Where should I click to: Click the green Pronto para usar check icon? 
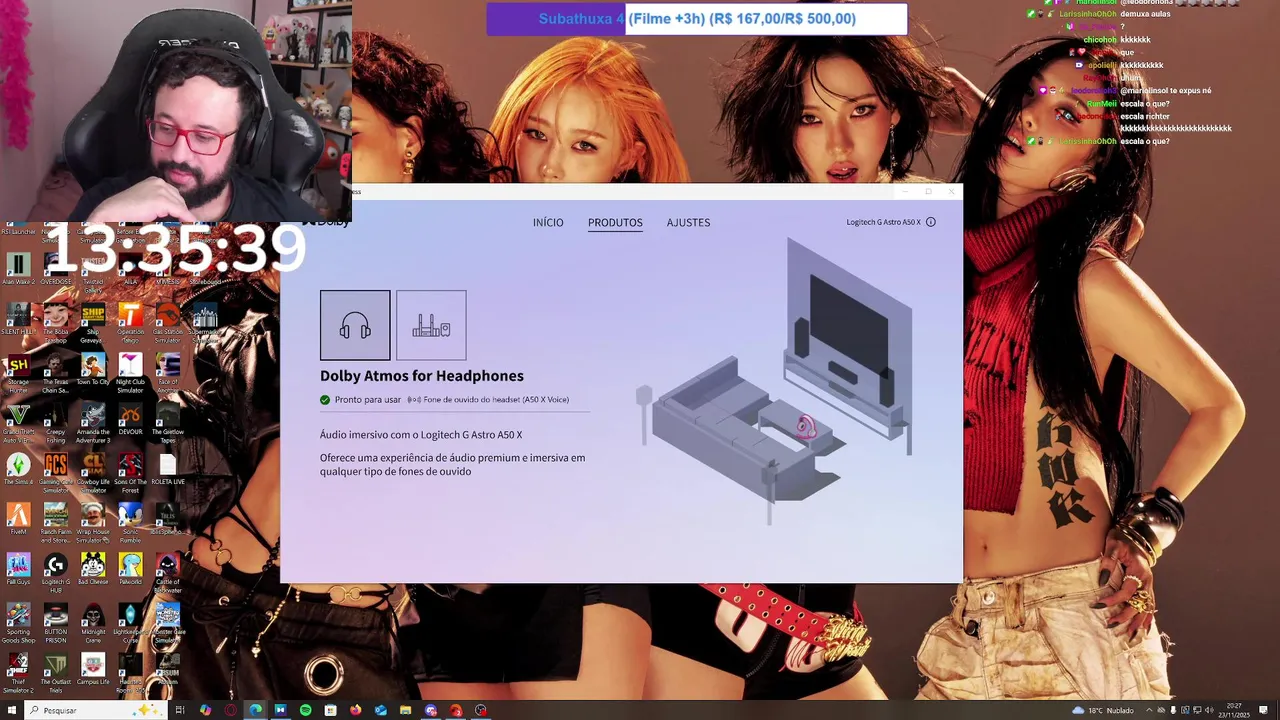(325, 400)
